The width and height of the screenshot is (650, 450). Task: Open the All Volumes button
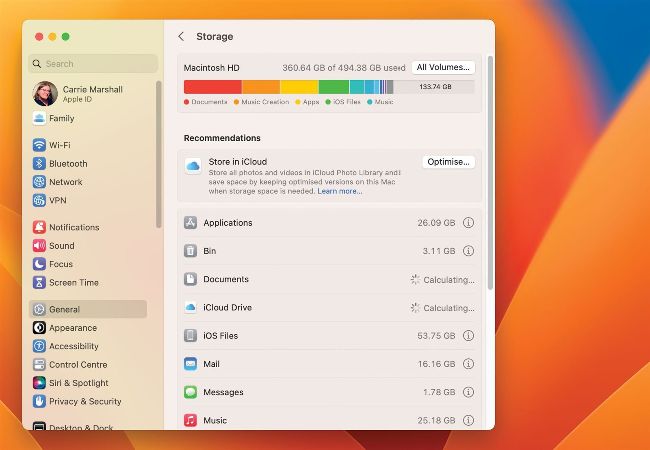click(443, 67)
